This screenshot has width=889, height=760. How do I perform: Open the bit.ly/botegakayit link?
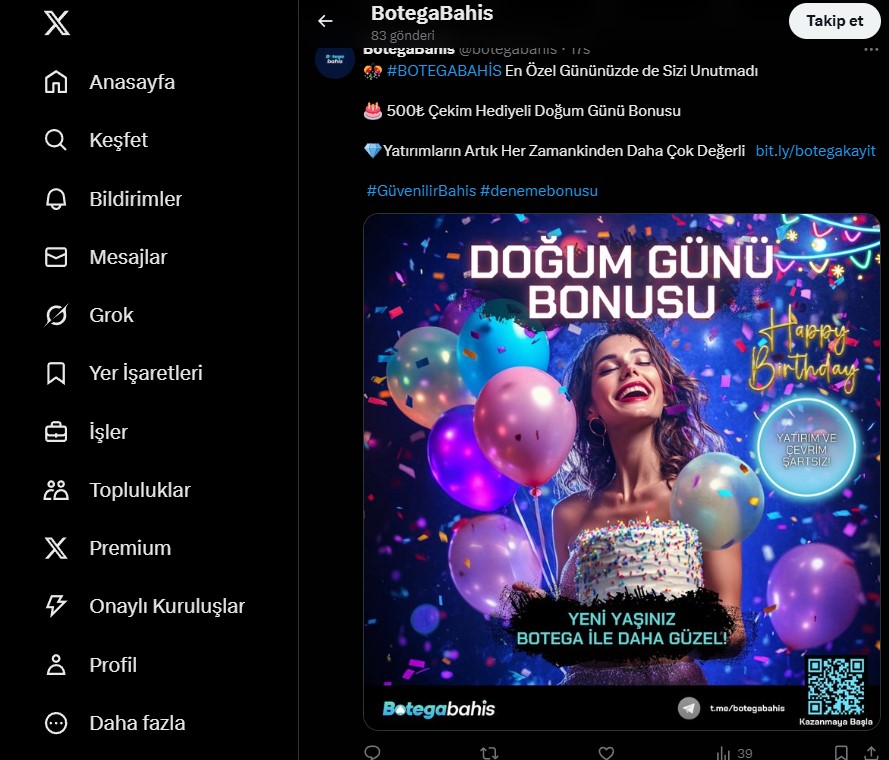click(x=815, y=151)
